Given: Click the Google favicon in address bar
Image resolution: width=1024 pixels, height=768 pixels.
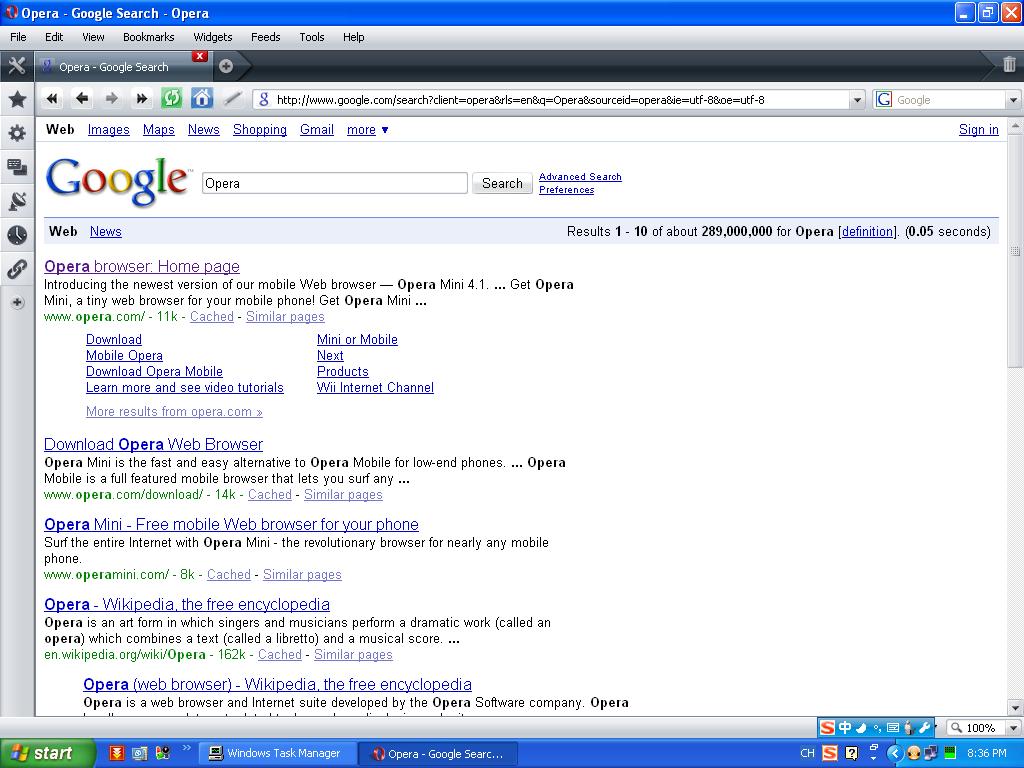Looking at the screenshot, I should click(x=264, y=99).
